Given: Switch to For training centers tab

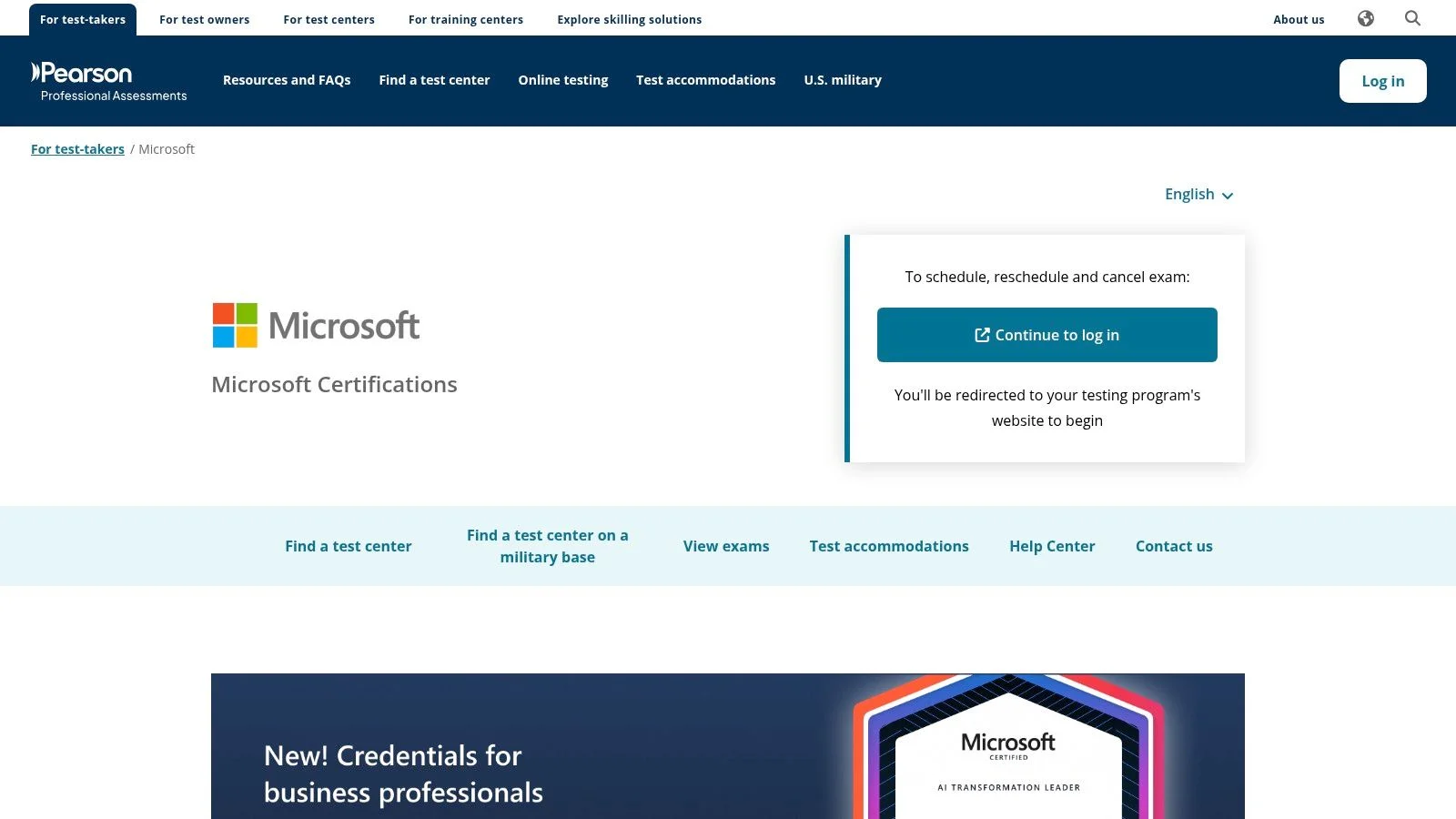Looking at the screenshot, I should click(x=466, y=19).
